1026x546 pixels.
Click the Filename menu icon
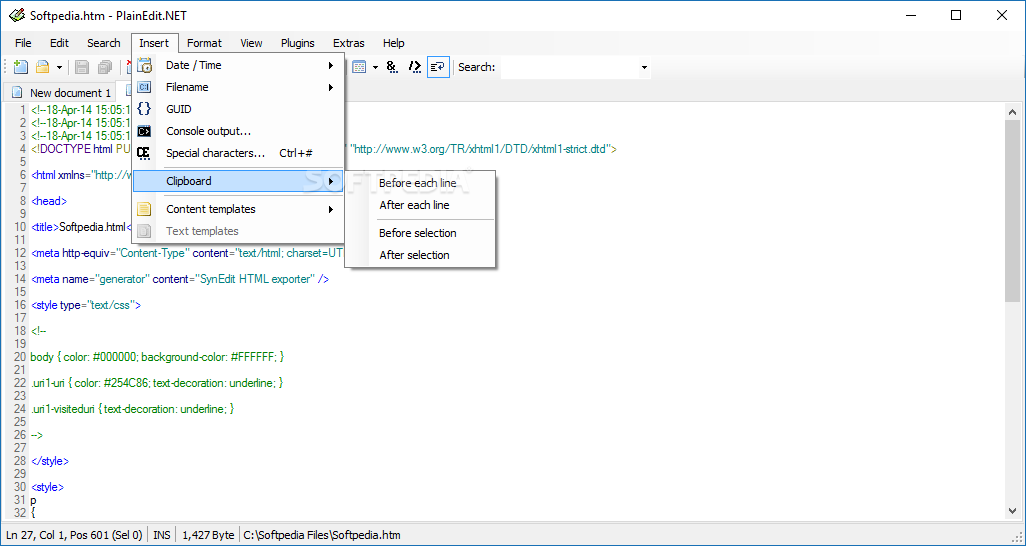[x=144, y=87]
